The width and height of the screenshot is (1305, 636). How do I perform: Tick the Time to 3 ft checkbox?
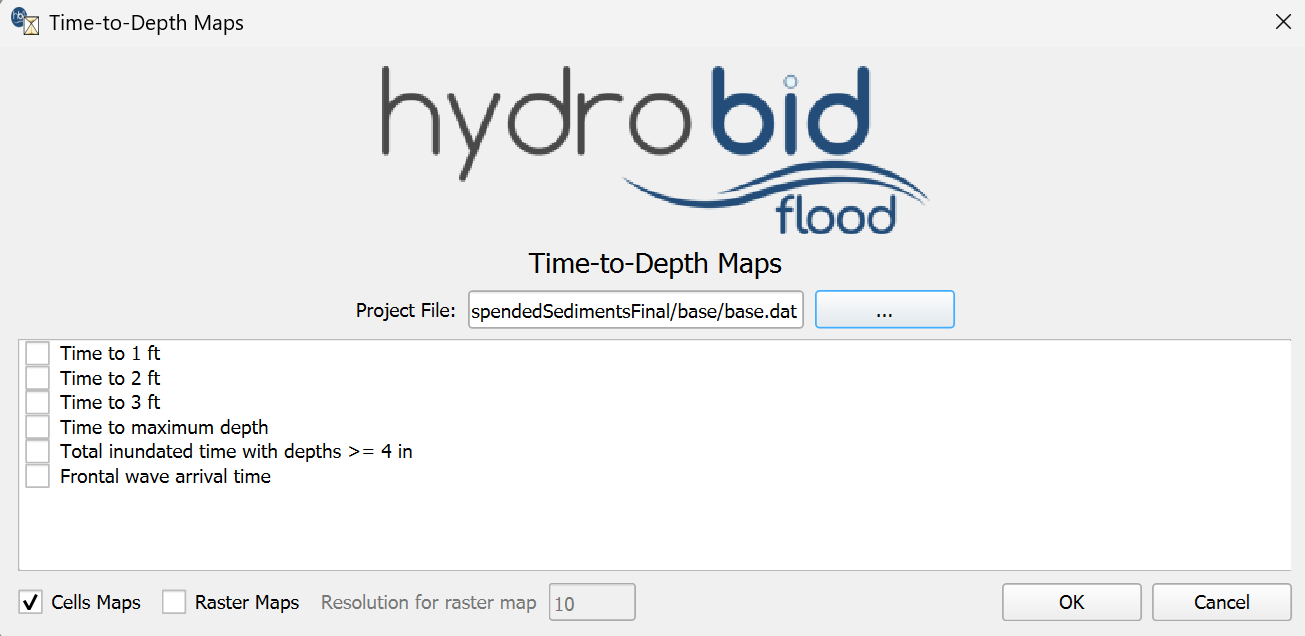tap(38, 402)
